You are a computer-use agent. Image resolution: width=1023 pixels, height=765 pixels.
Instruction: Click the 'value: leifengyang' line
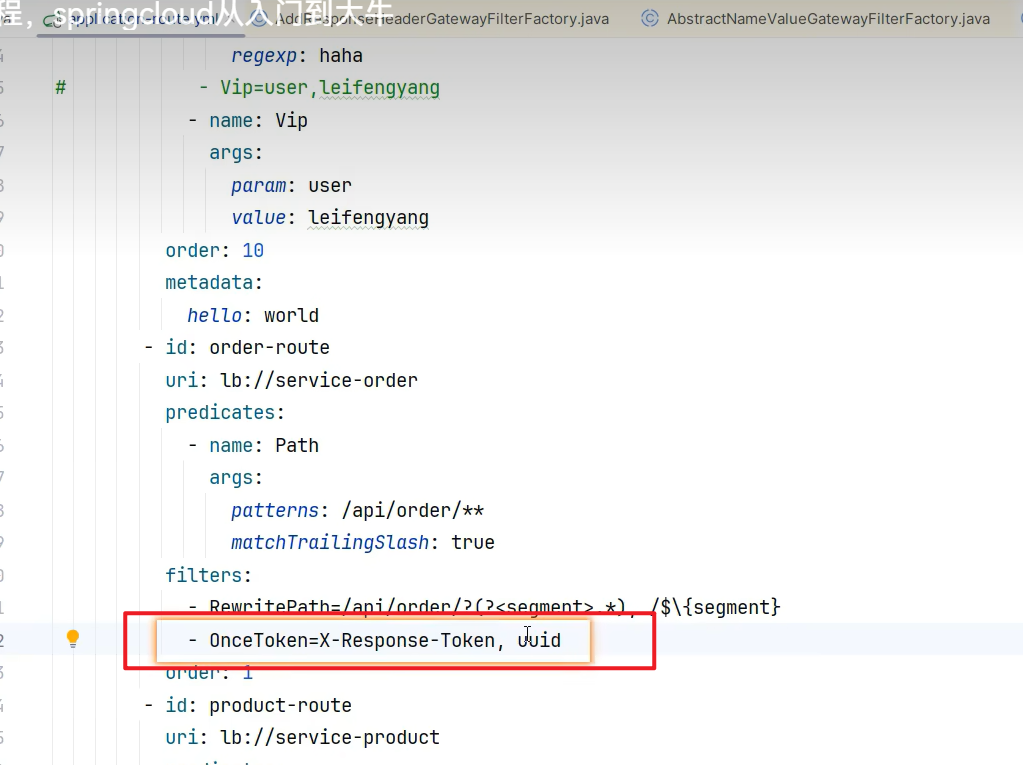point(330,217)
